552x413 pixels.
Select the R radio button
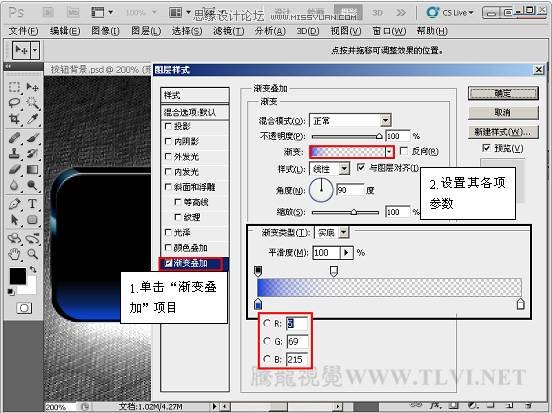click(x=267, y=323)
